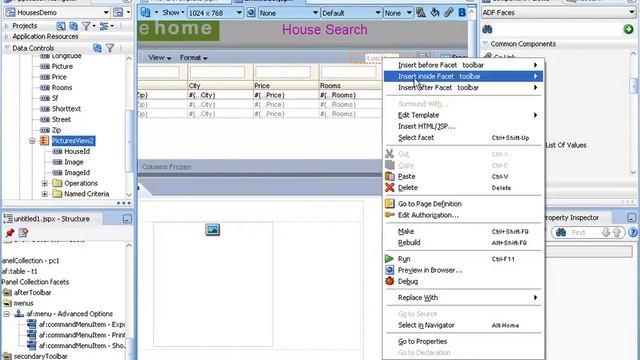The height and width of the screenshot is (360, 640).
Task: Open the Replace With submenu
Action: click(463, 298)
